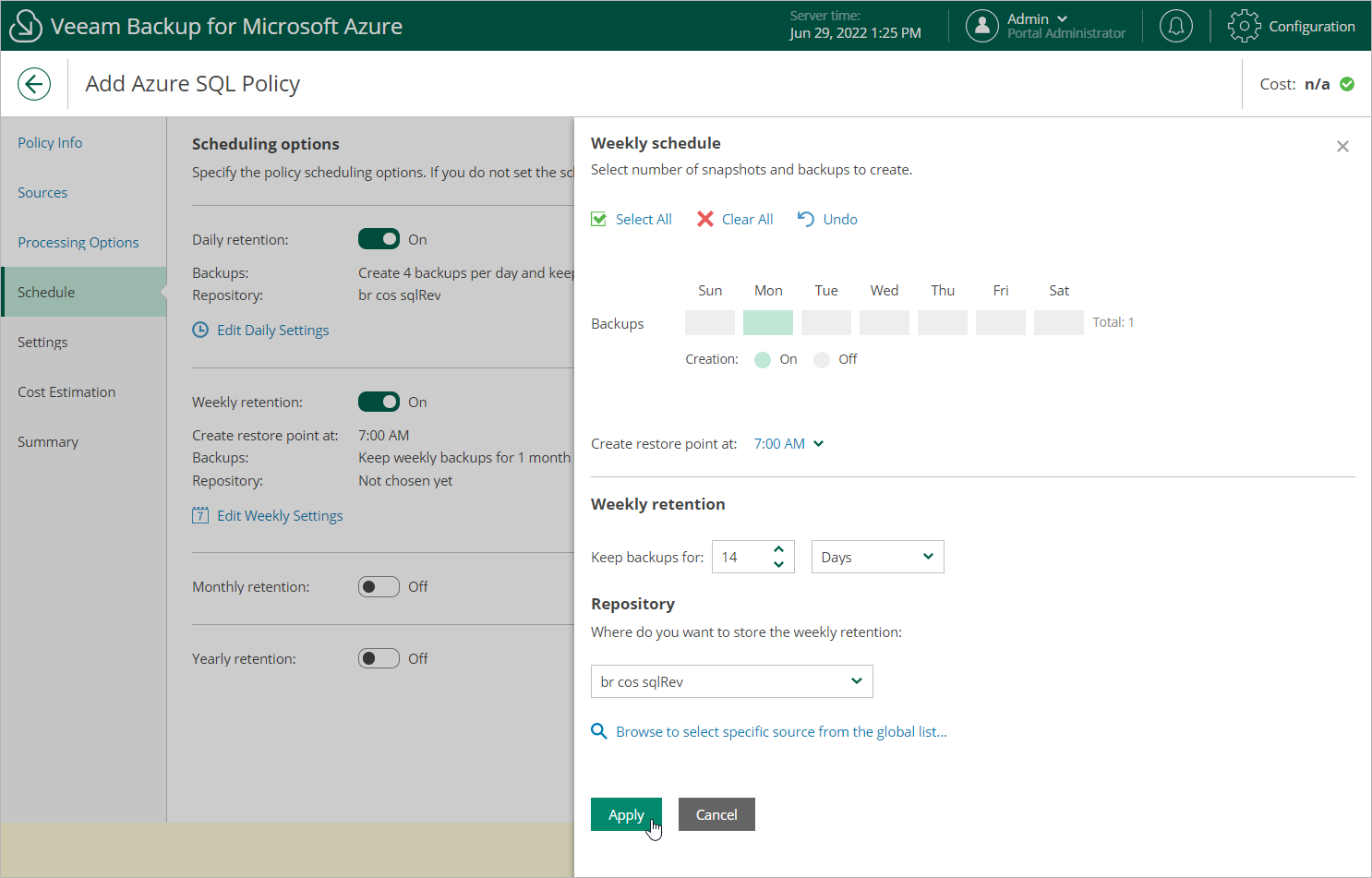Enable the Monthly retention toggle

[x=379, y=586]
